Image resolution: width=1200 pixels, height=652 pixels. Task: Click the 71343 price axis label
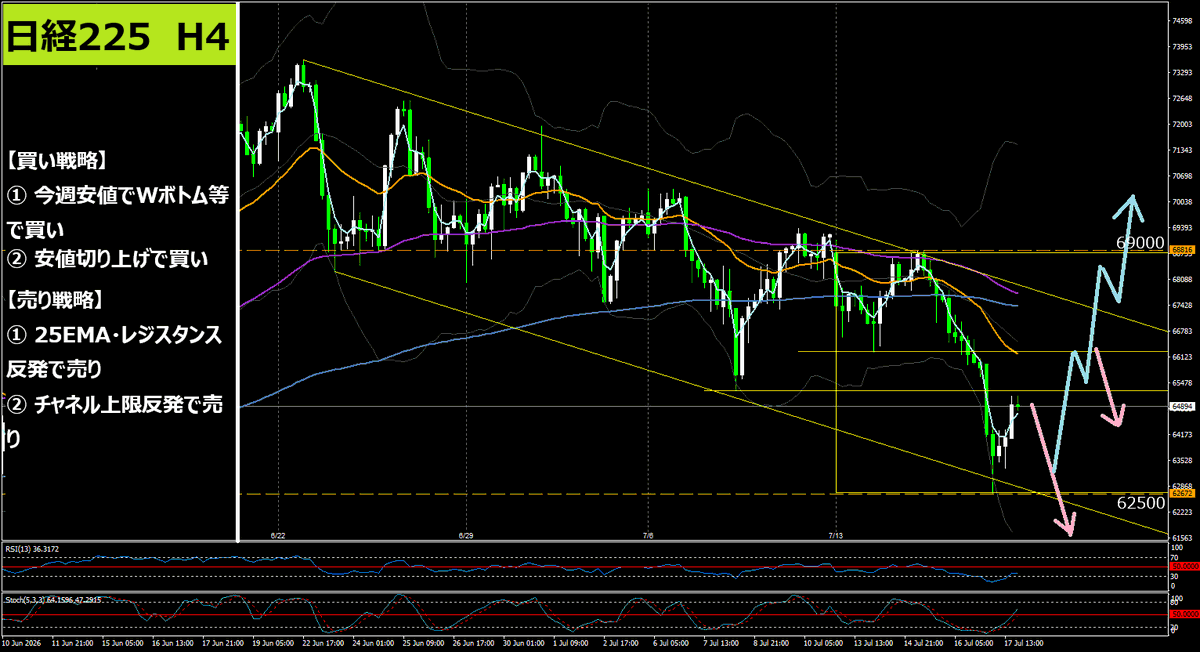tap(1181, 150)
